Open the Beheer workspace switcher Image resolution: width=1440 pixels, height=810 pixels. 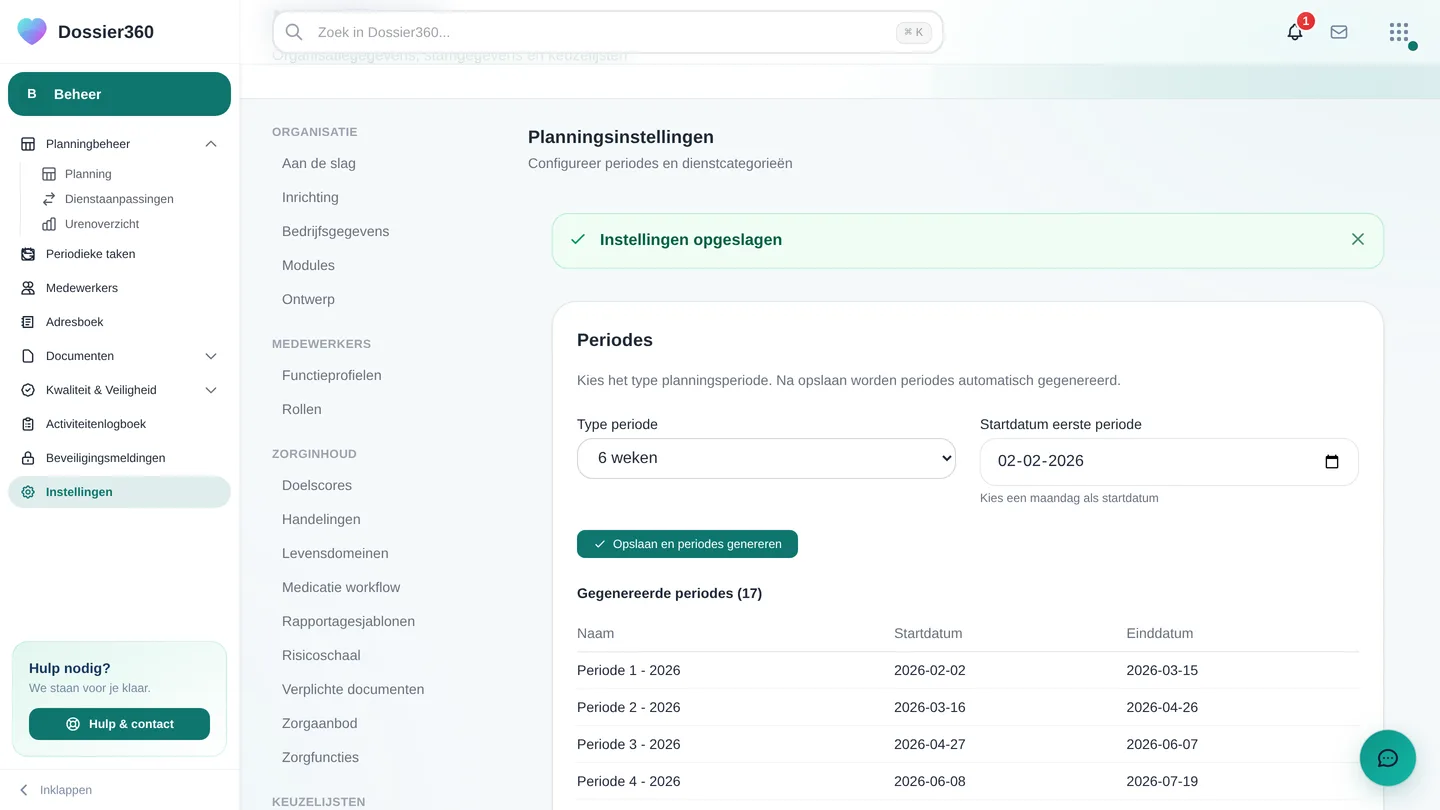click(x=119, y=94)
